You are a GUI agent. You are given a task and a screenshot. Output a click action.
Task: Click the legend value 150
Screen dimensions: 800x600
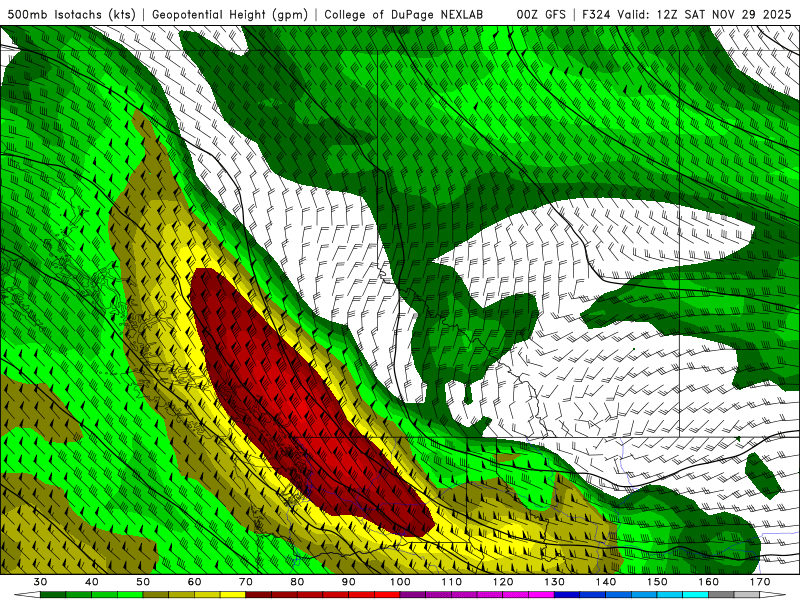tap(657, 582)
